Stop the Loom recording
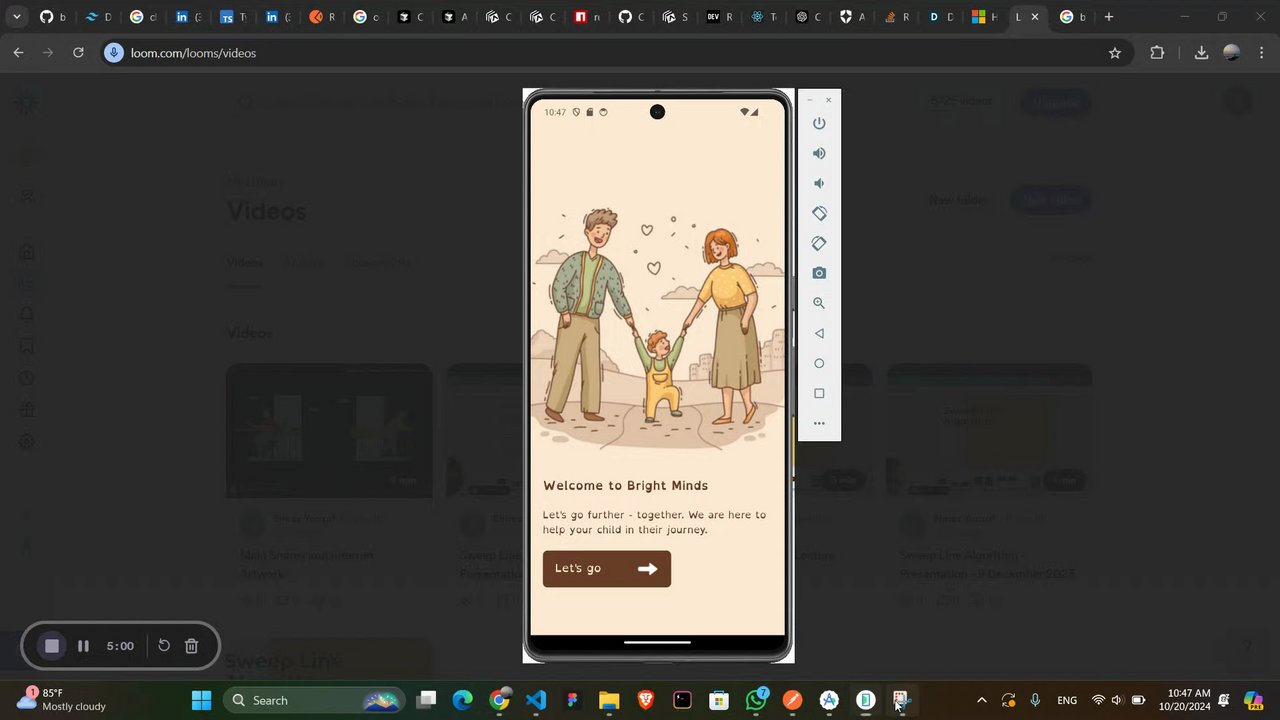The height and width of the screenshot is (720, 1280). 52,646
